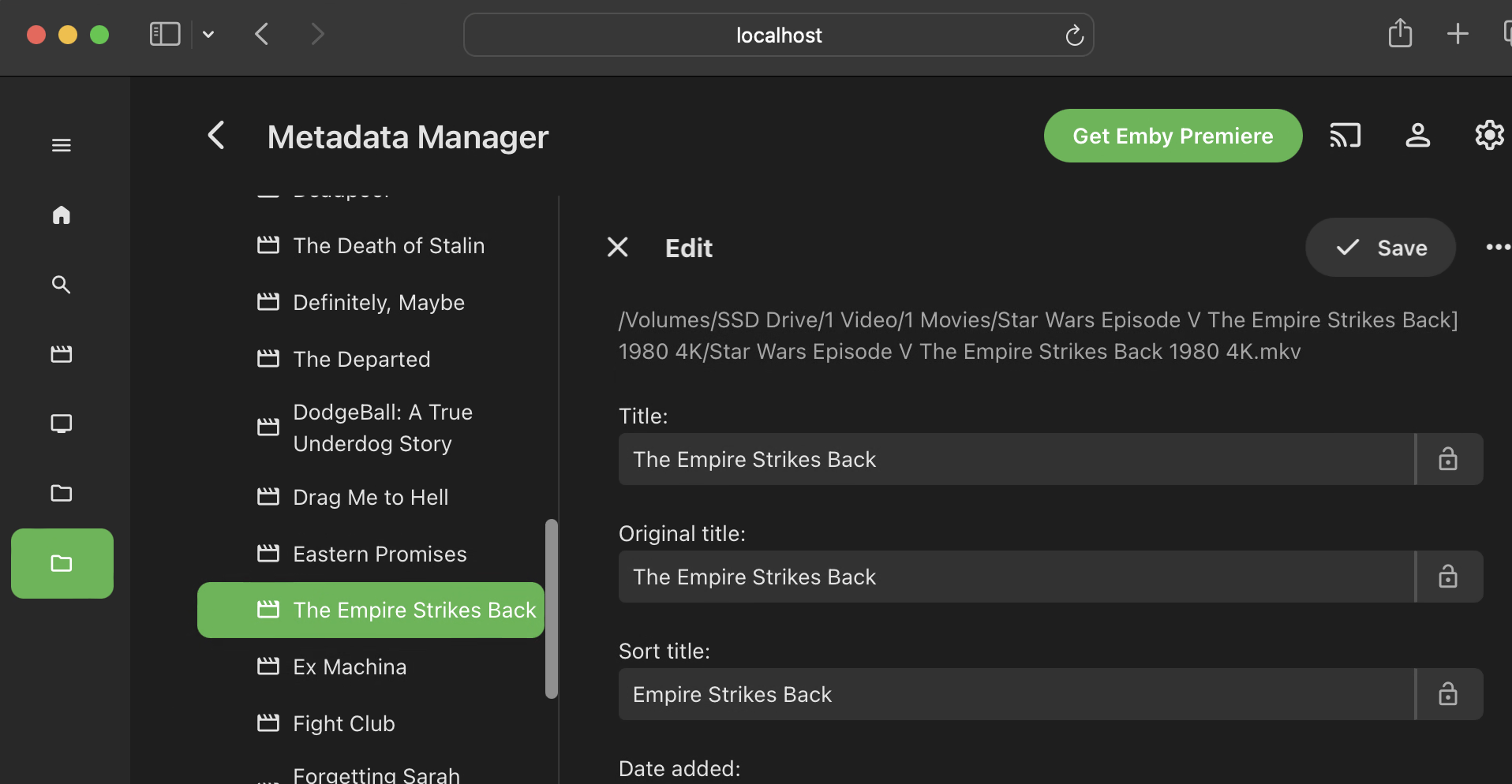The image size is (1512, 784).
Task: Click the Save button
Action: pos(1380,248)
